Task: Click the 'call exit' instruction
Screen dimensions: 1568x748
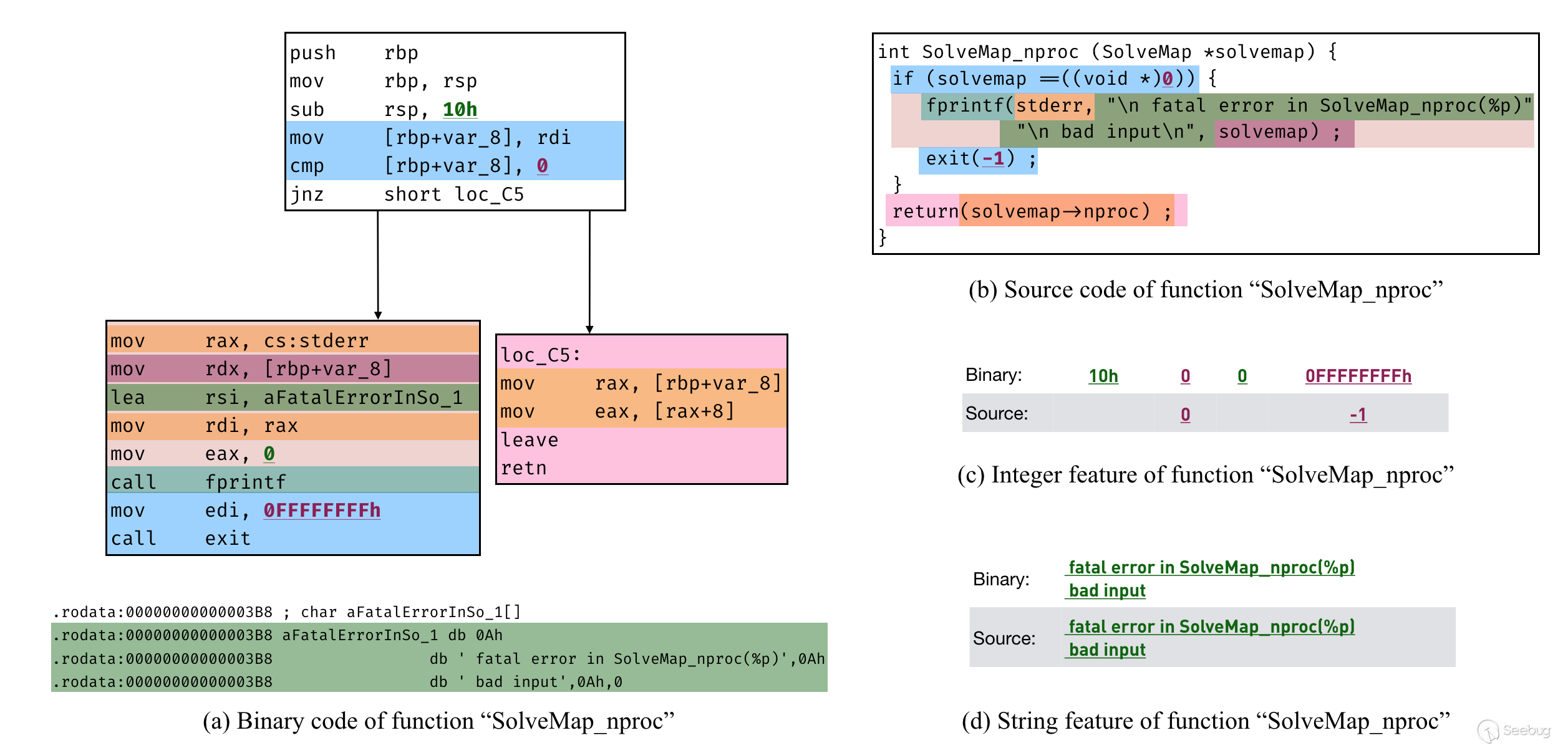Action: (181, 539)
